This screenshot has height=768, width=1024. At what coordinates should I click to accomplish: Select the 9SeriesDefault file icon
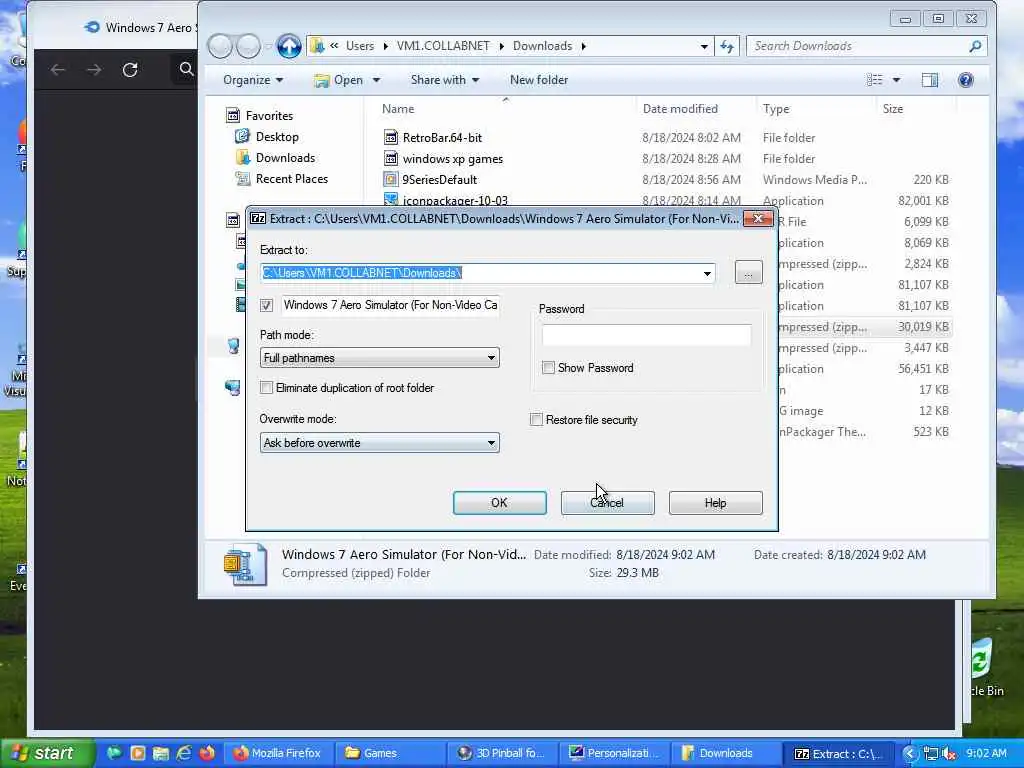click(391, 180)
